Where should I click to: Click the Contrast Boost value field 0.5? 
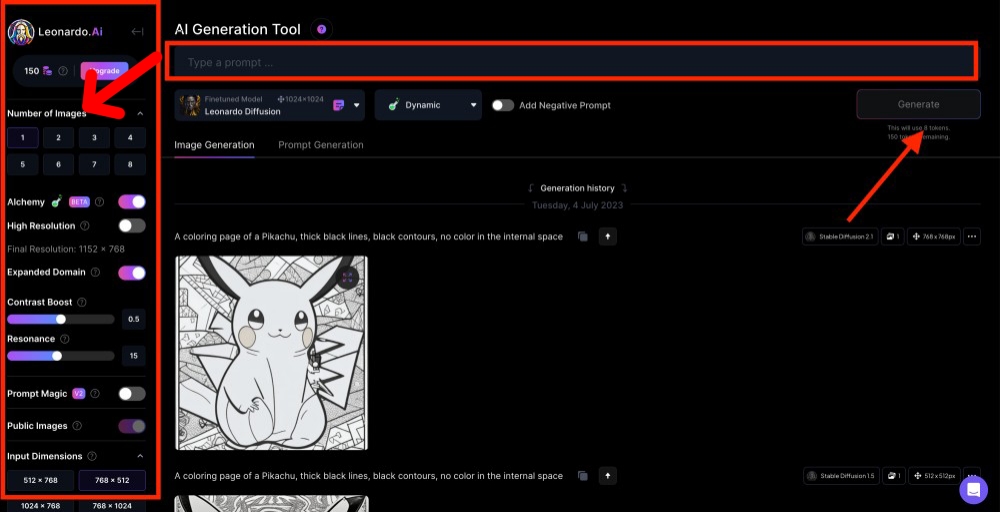[x=134, y=319]
